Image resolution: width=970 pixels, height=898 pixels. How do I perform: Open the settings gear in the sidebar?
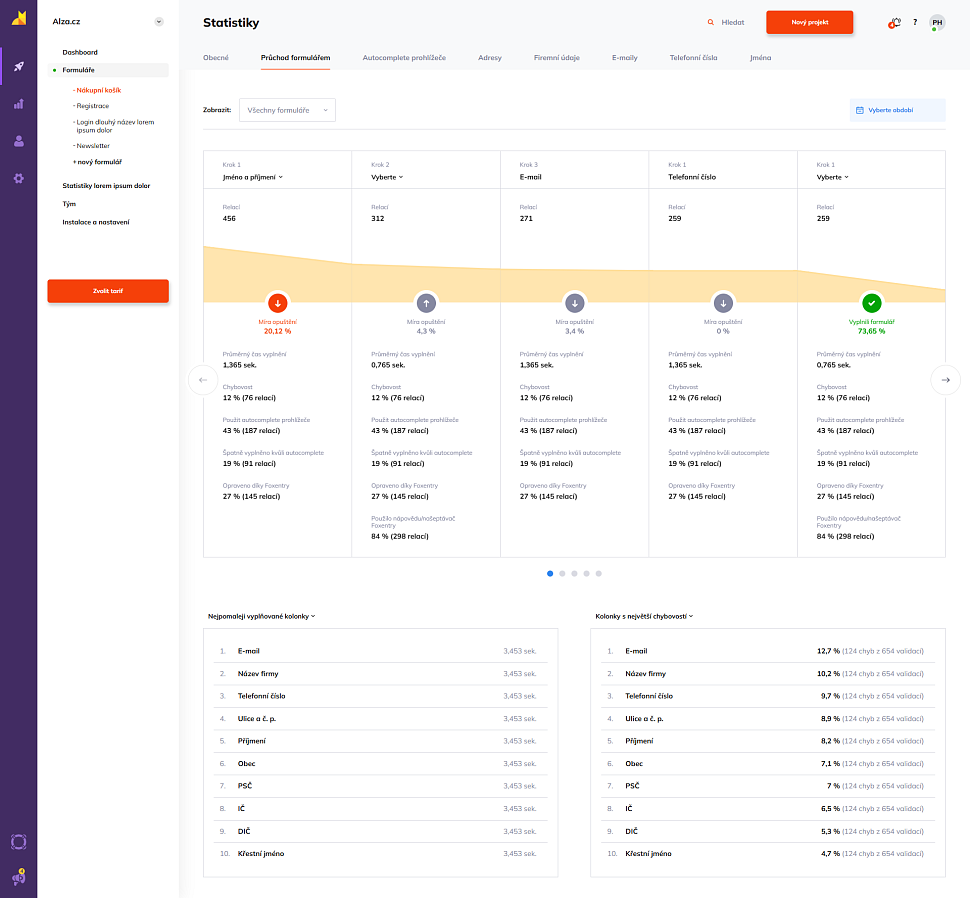pyautogui.click(x=18, y=178)
